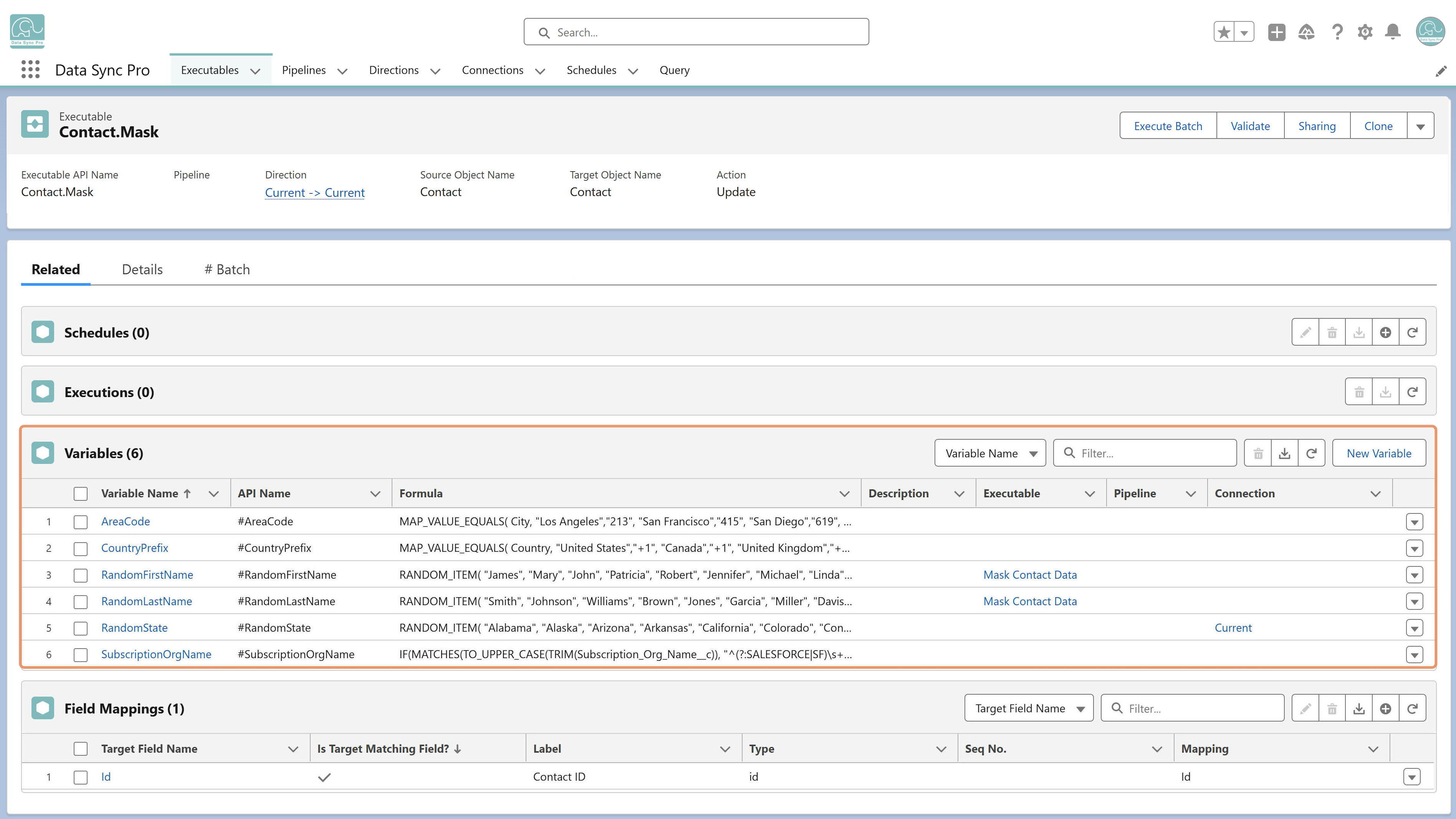Image resolution: width=1456 pixels, height=819 pixels.
Task: Click the Favorites star icon
Action: (1224, 32)
